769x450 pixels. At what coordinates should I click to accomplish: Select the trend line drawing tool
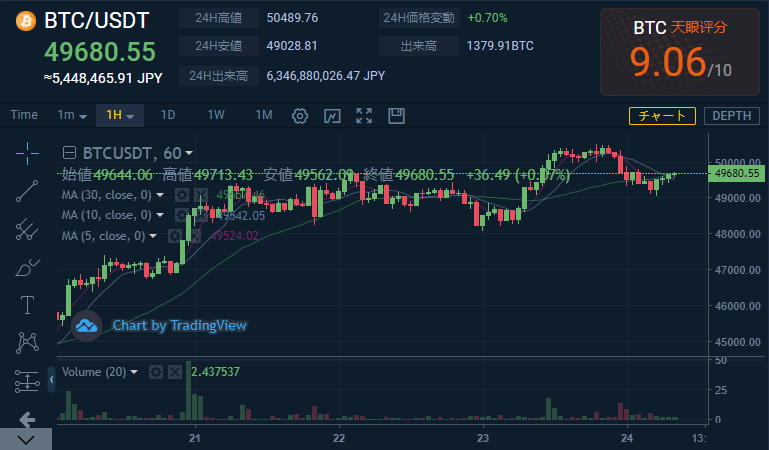click(27, 191)
